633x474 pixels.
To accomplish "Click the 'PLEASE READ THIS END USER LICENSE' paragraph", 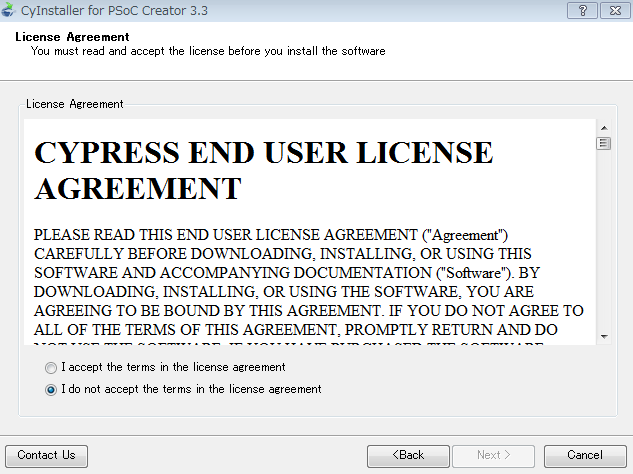I will tap(309, 287).
